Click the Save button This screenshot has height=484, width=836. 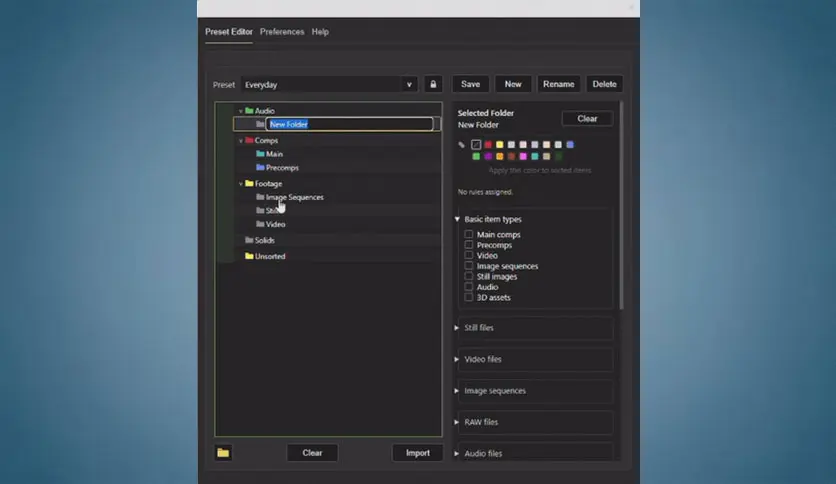pyautogui.click(x=470, y=84)
